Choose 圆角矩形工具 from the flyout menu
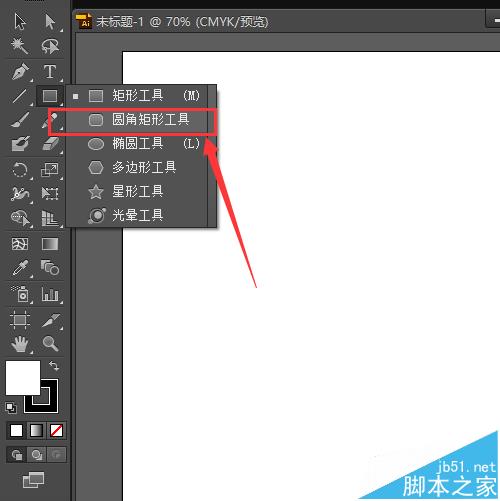The image size is (500, 501). 136,120
